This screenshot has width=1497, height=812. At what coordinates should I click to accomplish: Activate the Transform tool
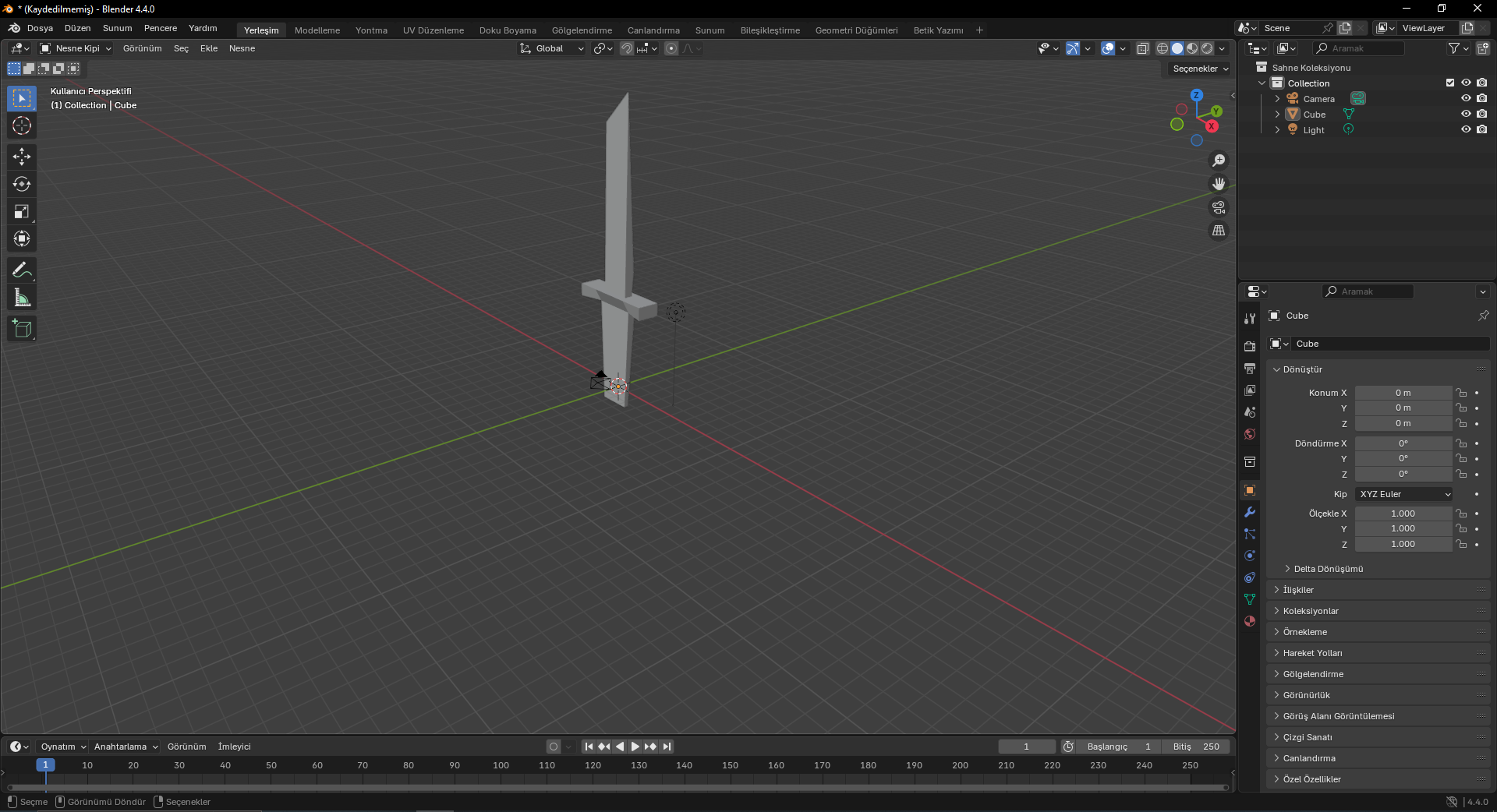(22, 238)
